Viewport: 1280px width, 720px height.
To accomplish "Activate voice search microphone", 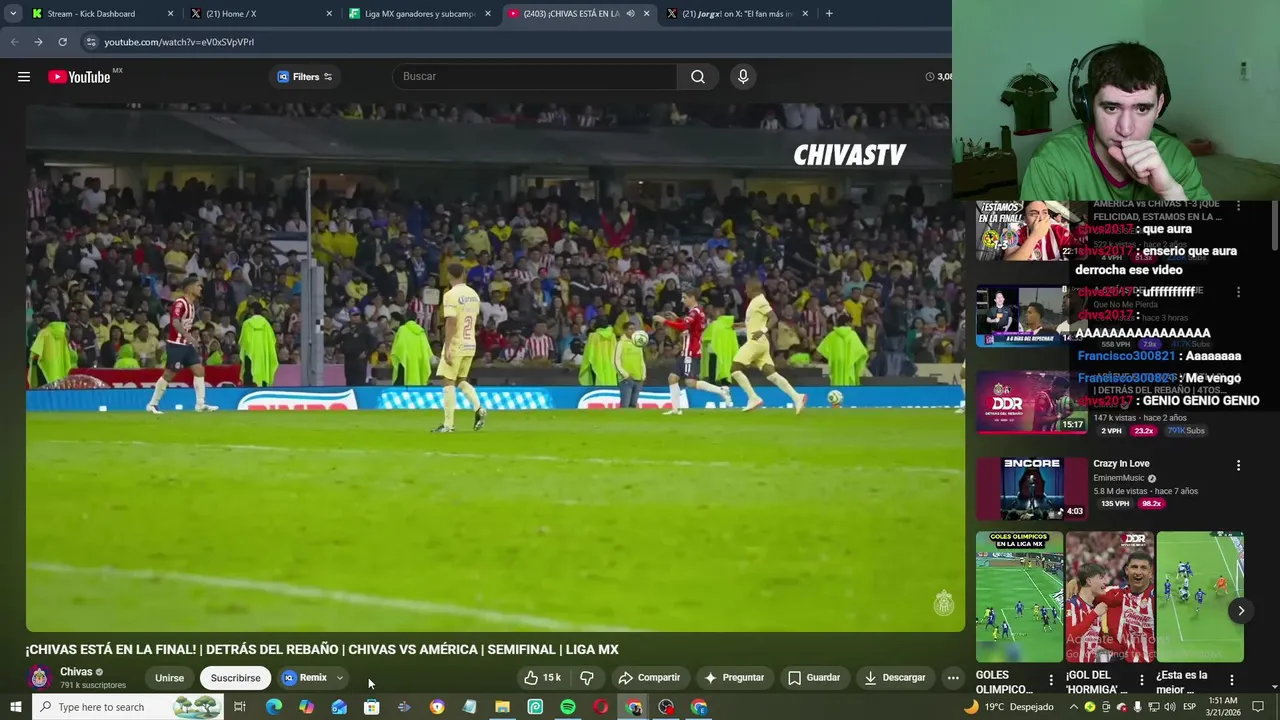I will tap(743, 77).
